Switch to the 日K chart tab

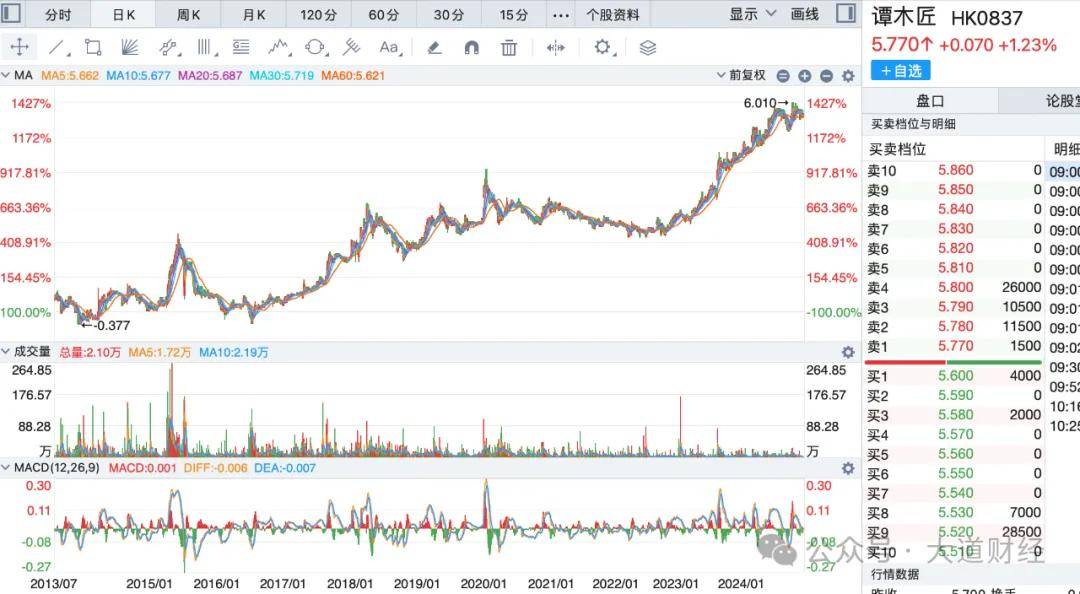pos(123,14)
